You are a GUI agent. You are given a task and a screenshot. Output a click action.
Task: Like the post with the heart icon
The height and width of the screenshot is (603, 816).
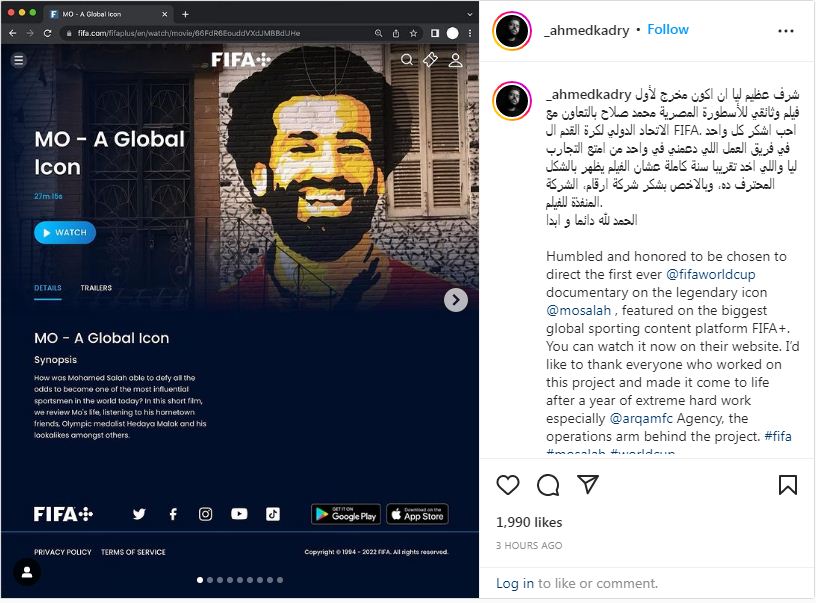click(x=507, y=485)
